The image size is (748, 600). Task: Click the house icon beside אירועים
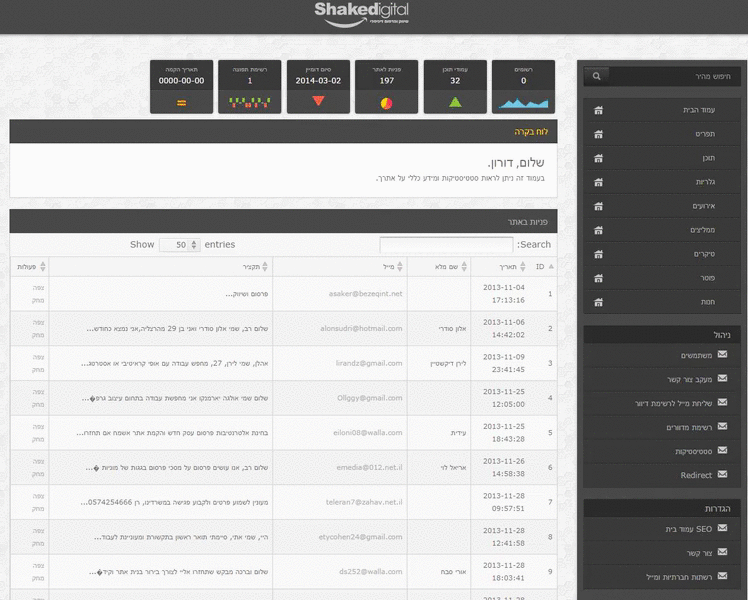click(x=598, y=206)
